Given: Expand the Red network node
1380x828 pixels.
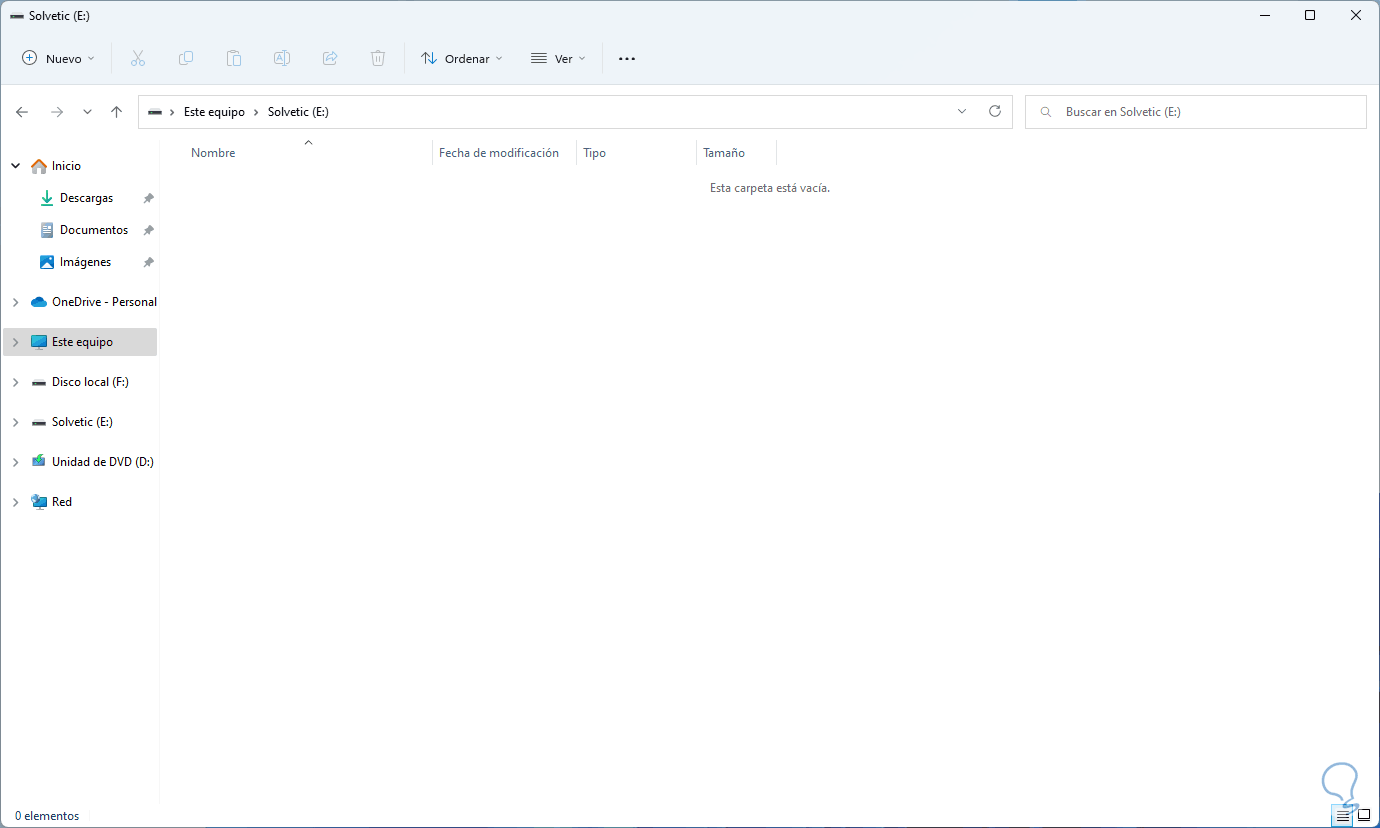Looking at the screenshot, I should point(15,502).
